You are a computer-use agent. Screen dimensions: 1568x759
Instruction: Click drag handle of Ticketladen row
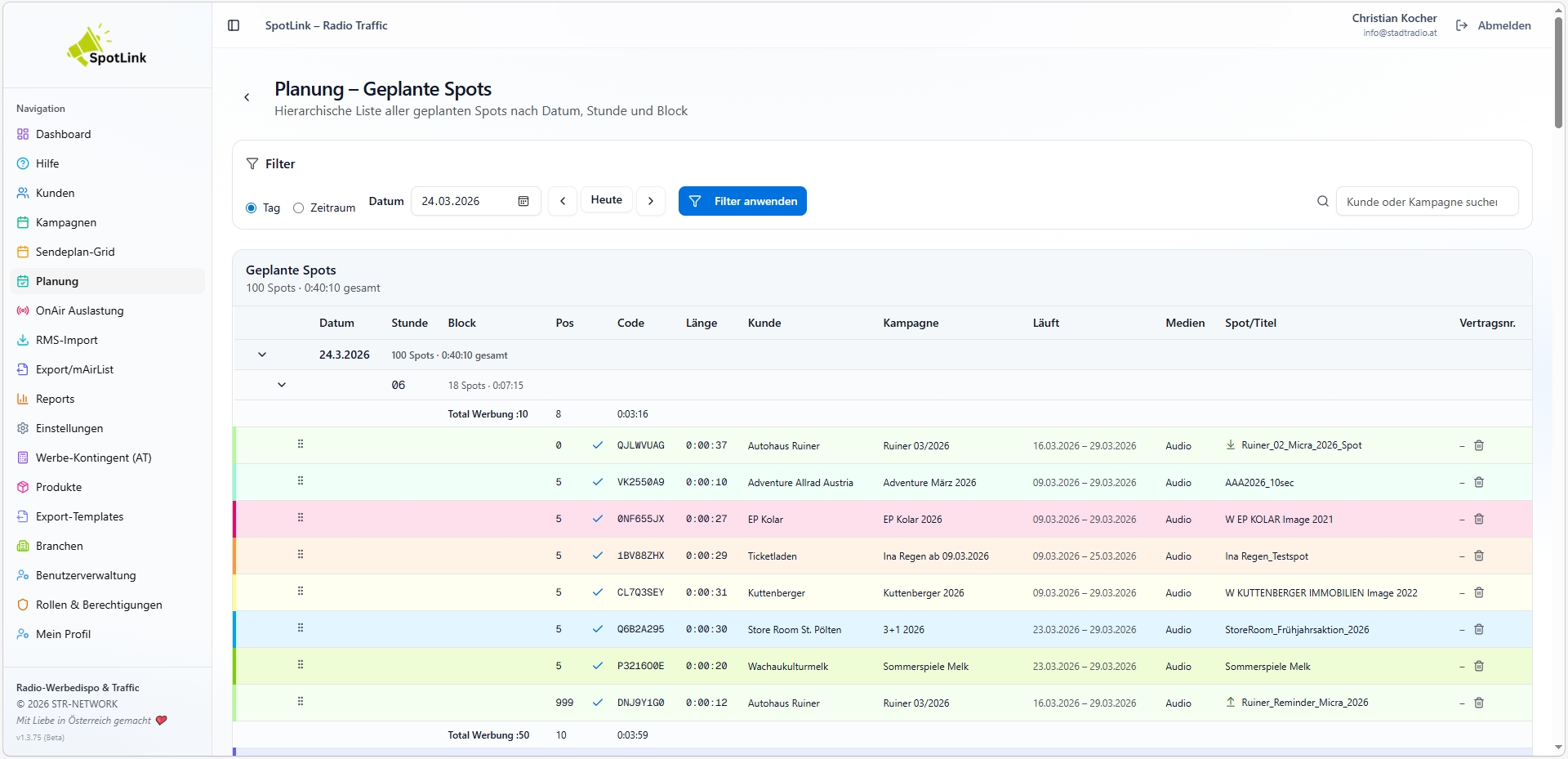click(x=301, y=555)
